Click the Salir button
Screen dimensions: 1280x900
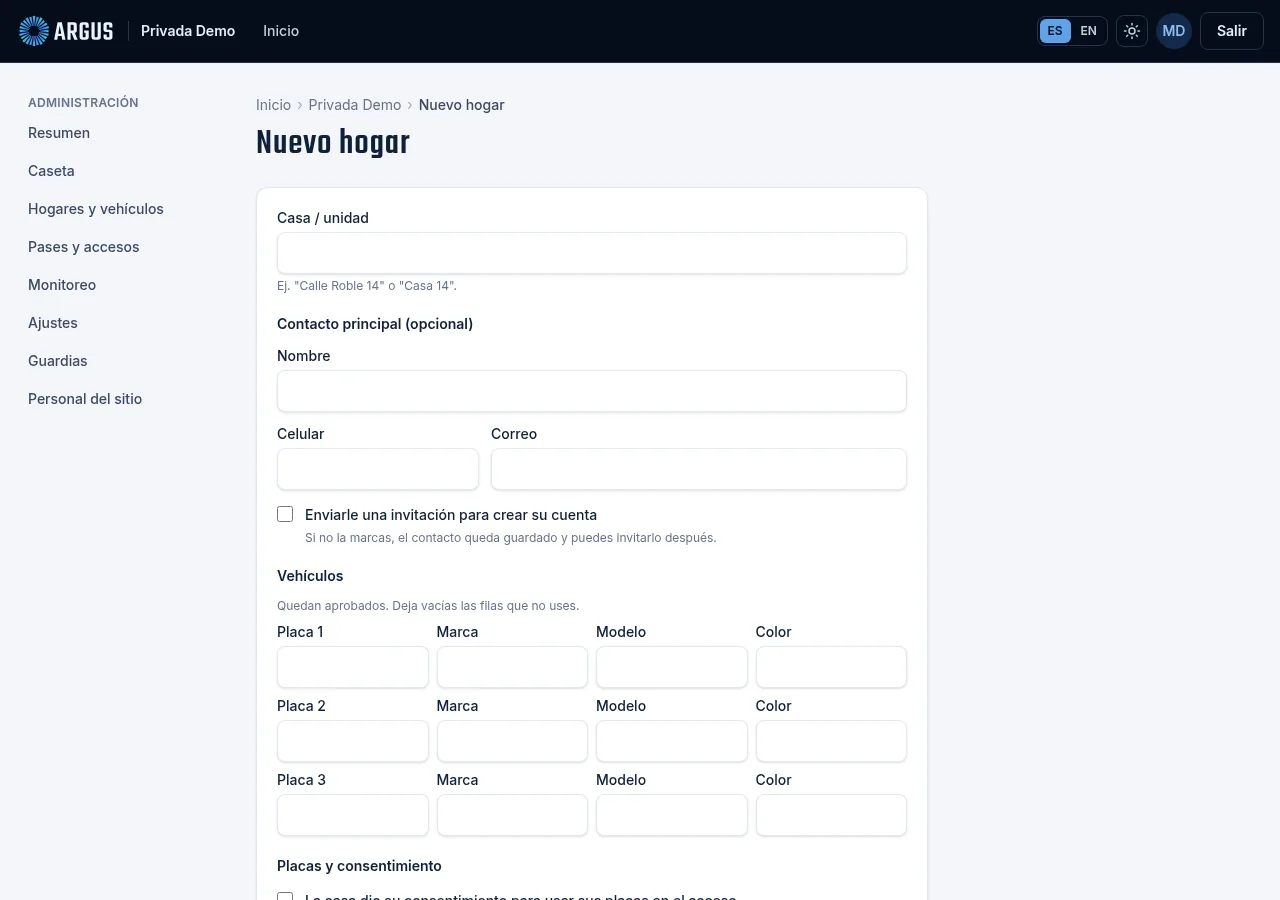(1232, 31)
